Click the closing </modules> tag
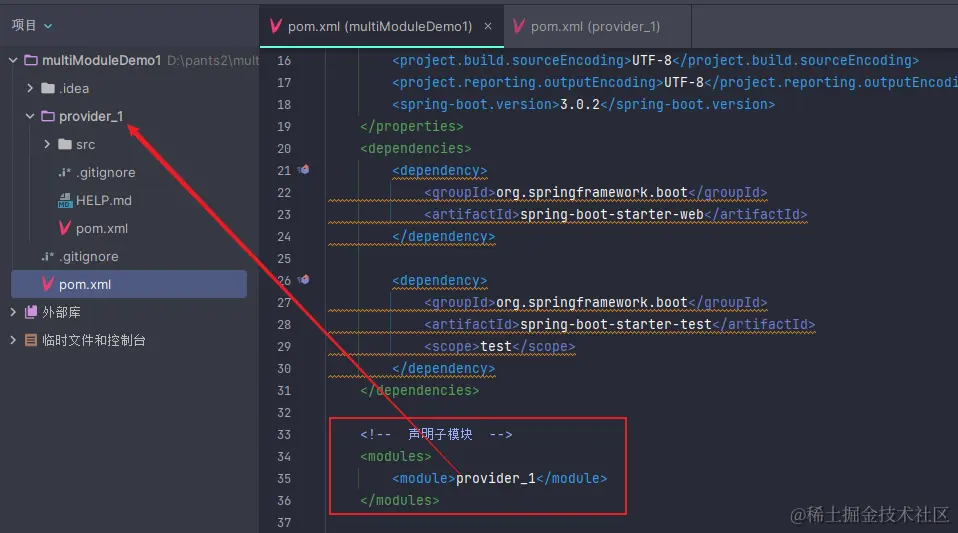The image size is (958, 533). click(x=400, y=501)
